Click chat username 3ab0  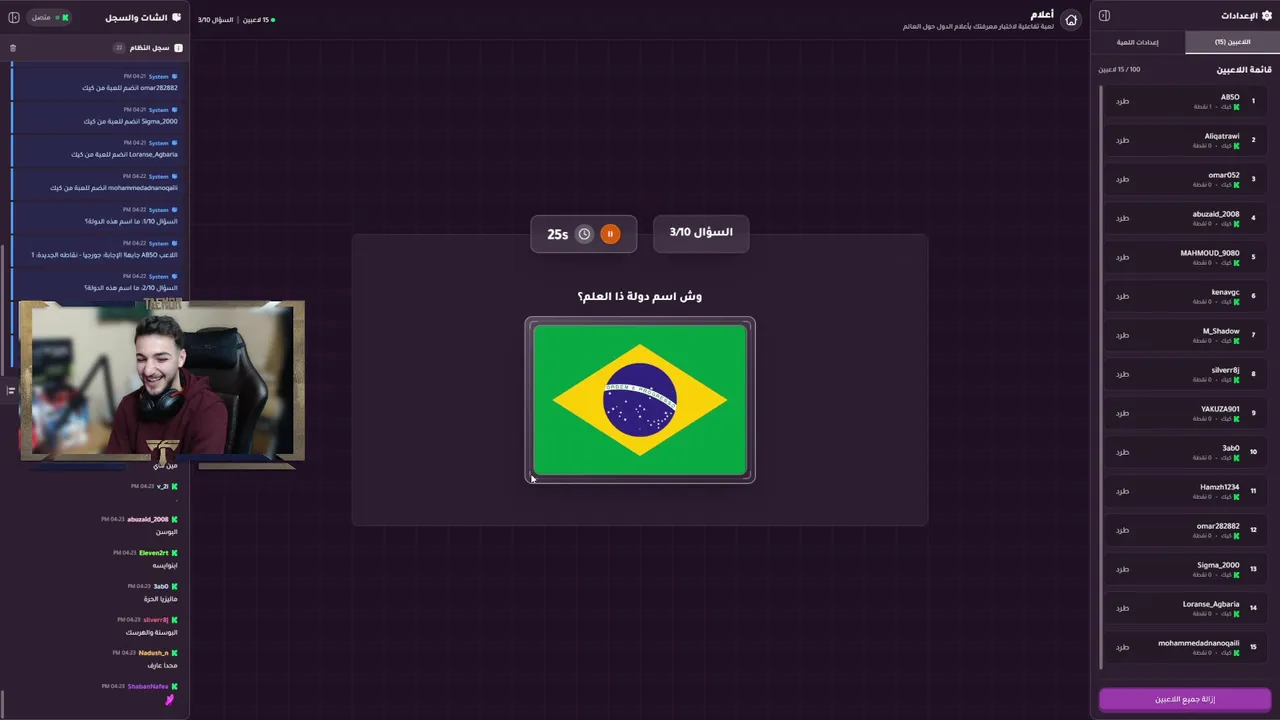click(161, 586)
